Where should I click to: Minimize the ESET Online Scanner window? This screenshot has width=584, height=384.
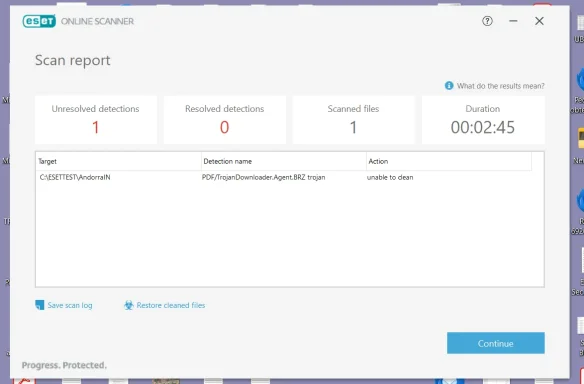click(x=513, y=21)
